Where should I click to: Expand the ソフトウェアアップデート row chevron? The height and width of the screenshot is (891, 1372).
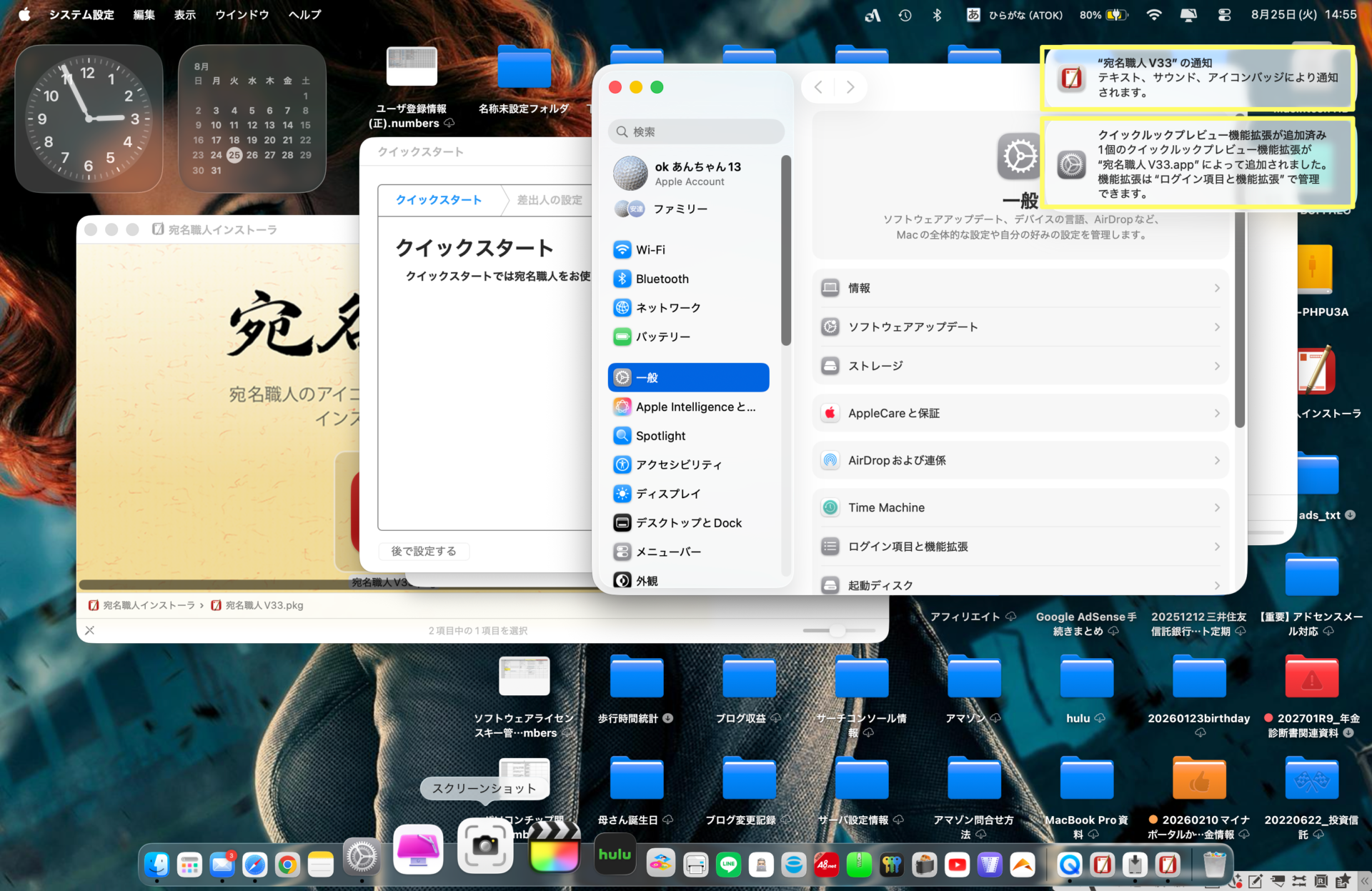[1217, 327]
